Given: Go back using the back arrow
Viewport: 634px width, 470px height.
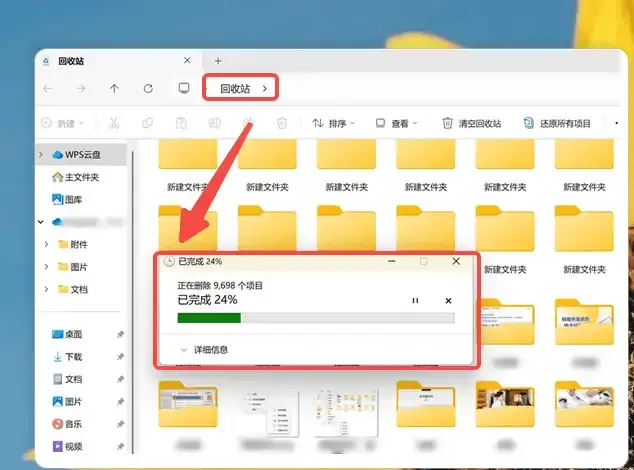Looking at the screenshot, I should tap(48, 88).
